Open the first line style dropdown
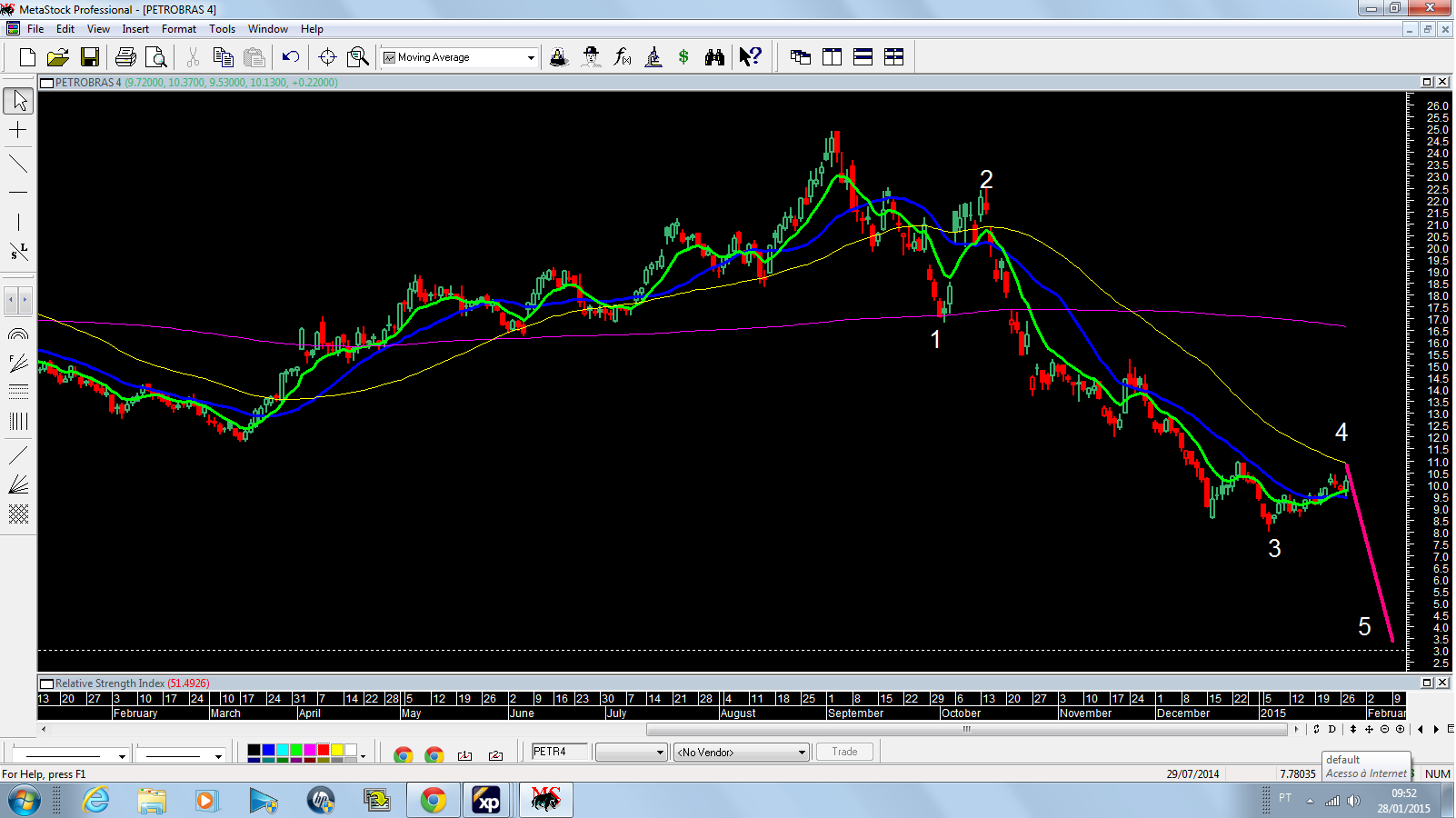 pyautogui.click(x=122, y=756)
